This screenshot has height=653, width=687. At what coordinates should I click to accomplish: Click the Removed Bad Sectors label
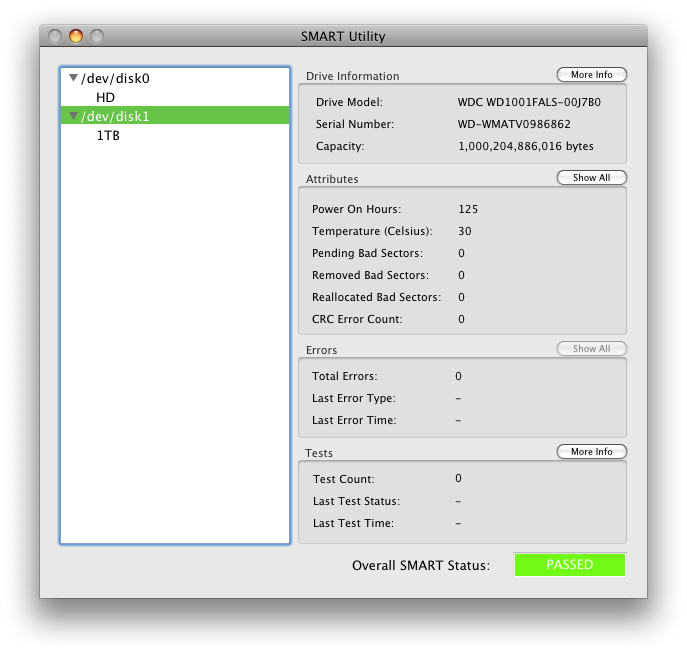click(x=370, y=275)
